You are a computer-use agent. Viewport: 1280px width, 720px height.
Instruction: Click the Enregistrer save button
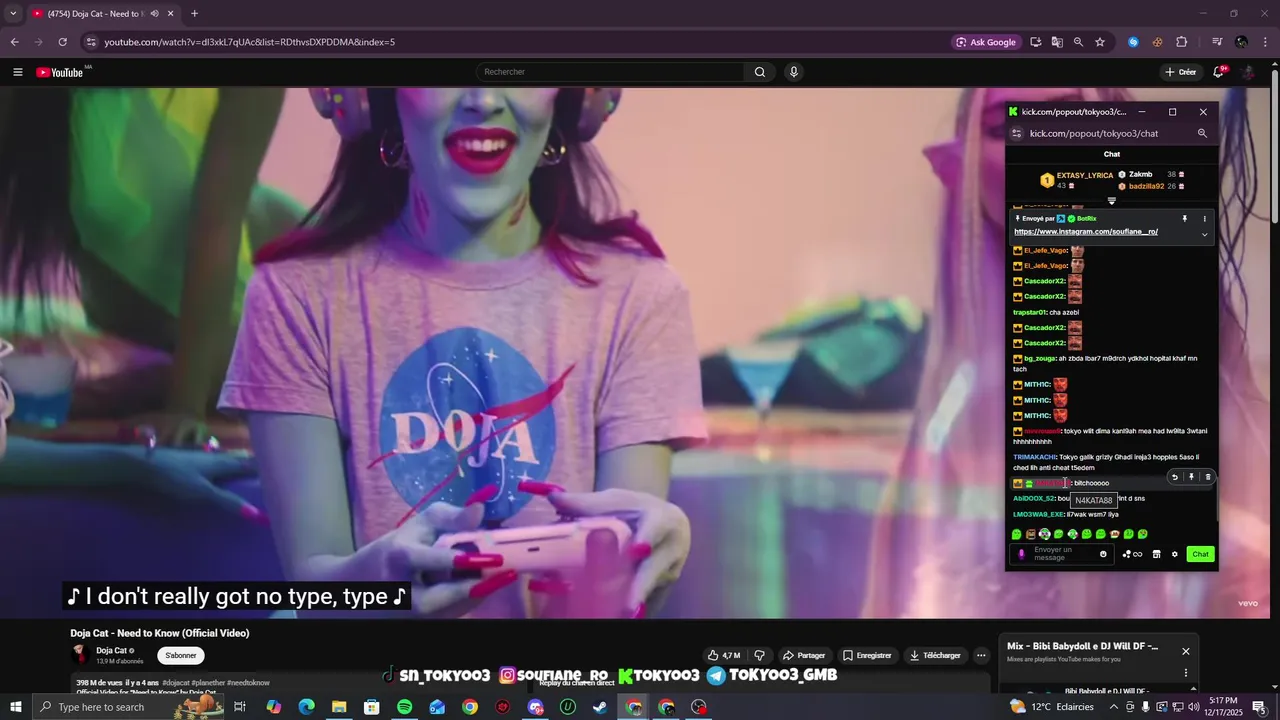point(867,656)
